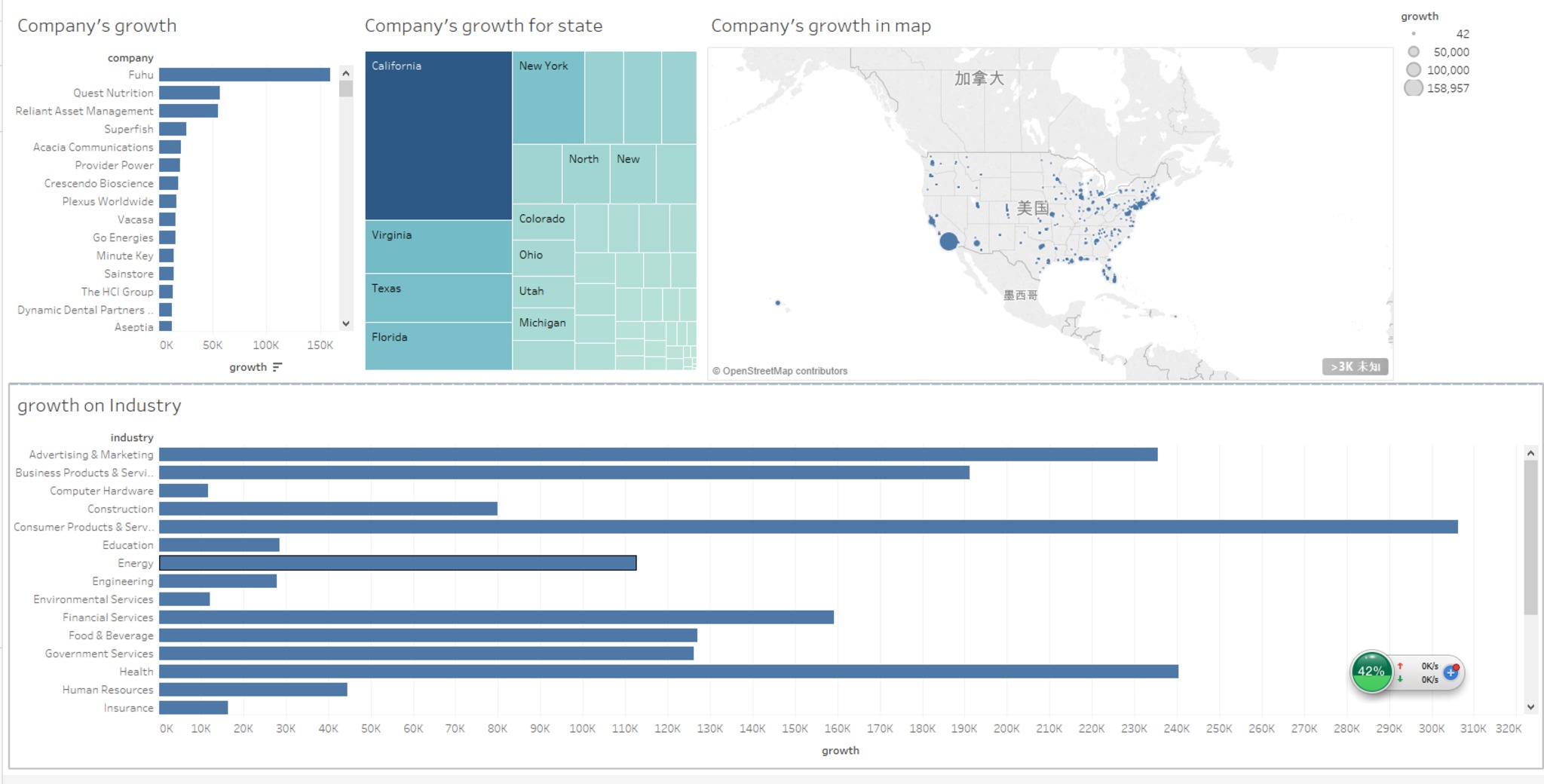Select the Texas tile in treemap
1544x784 pixels.
pos(438,298)
